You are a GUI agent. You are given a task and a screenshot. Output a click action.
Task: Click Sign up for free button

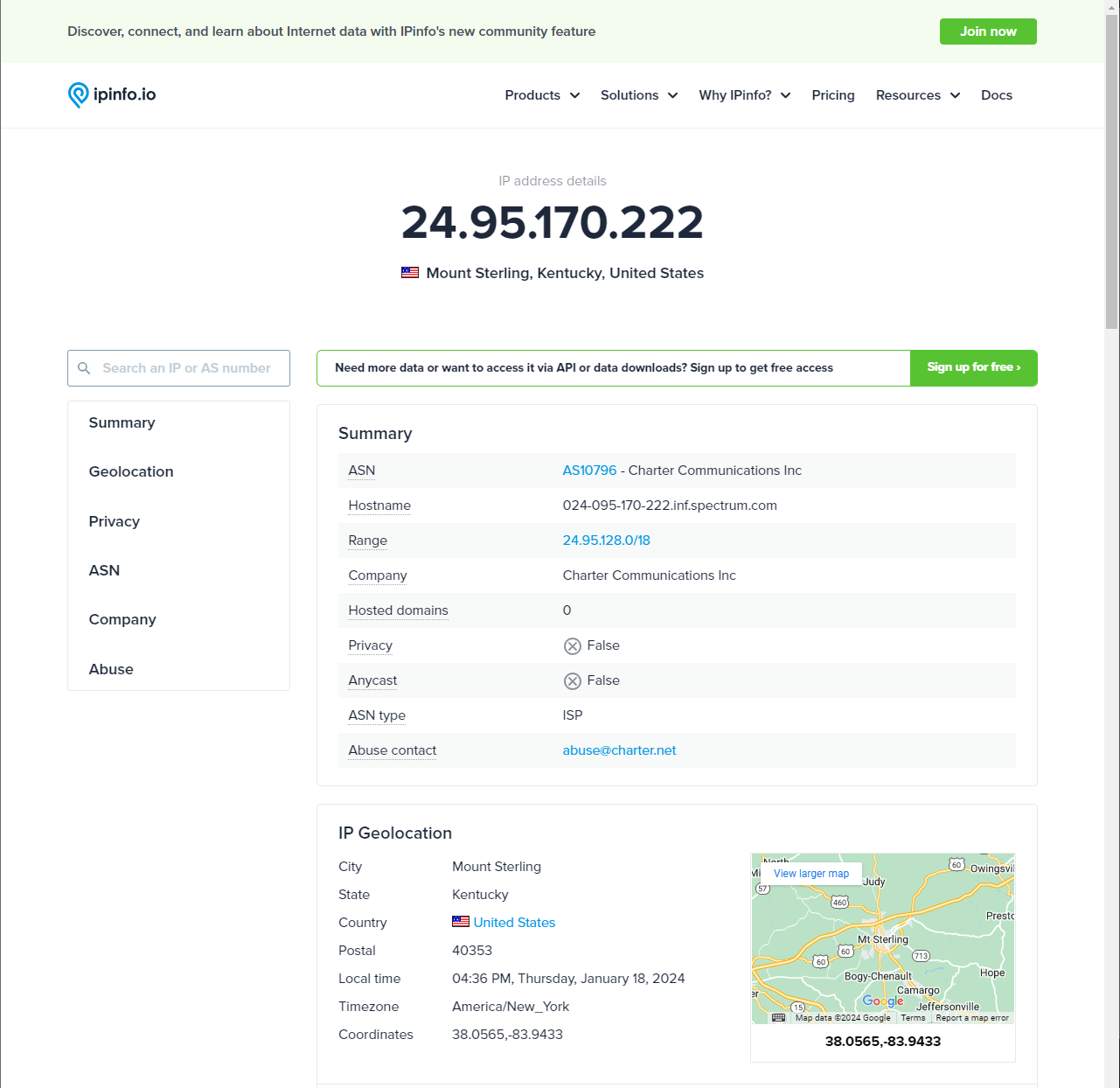tap(974, 368)
